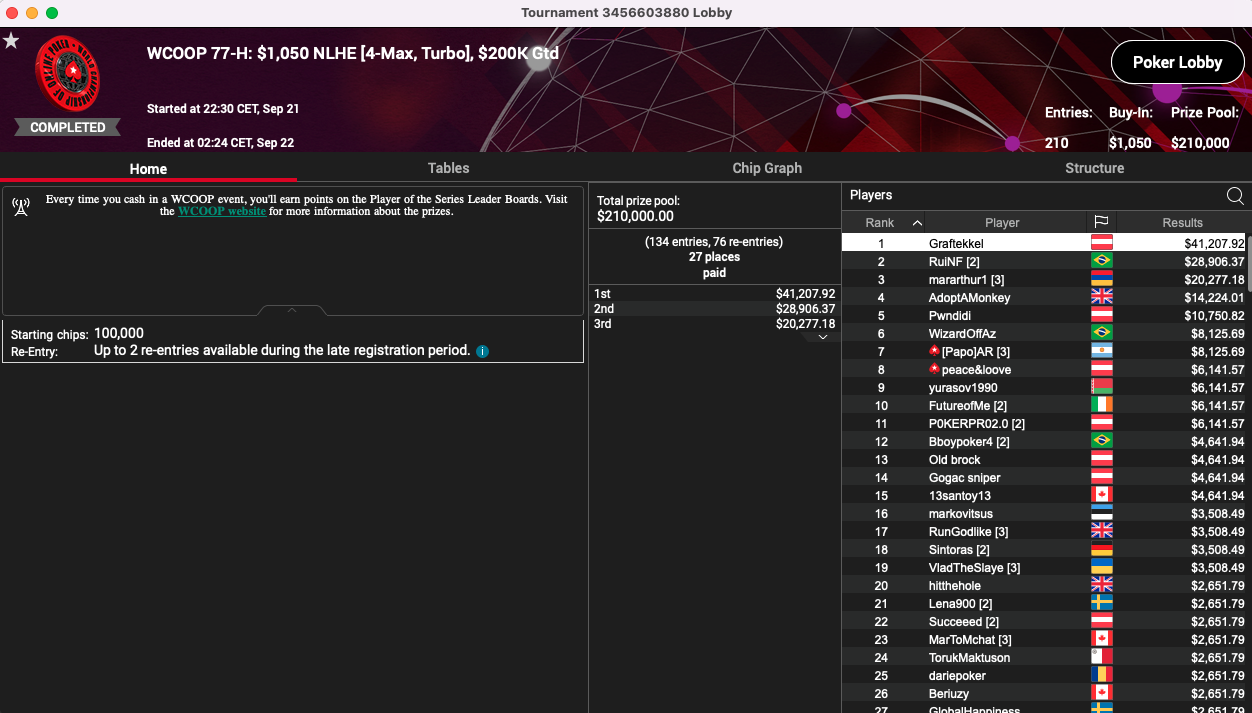The height and width of the screenshot is (713, 1252).
Task: Select the Graftekkel player row
Action: click(x=1044, y=243)
